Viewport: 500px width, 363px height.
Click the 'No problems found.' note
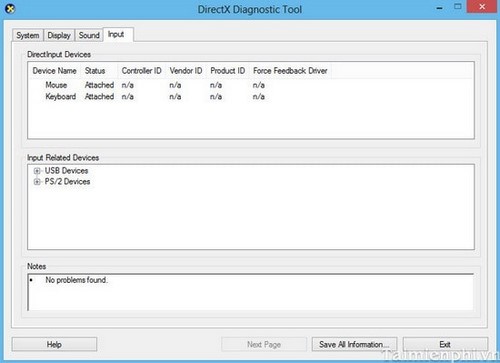tap(76, 280)
